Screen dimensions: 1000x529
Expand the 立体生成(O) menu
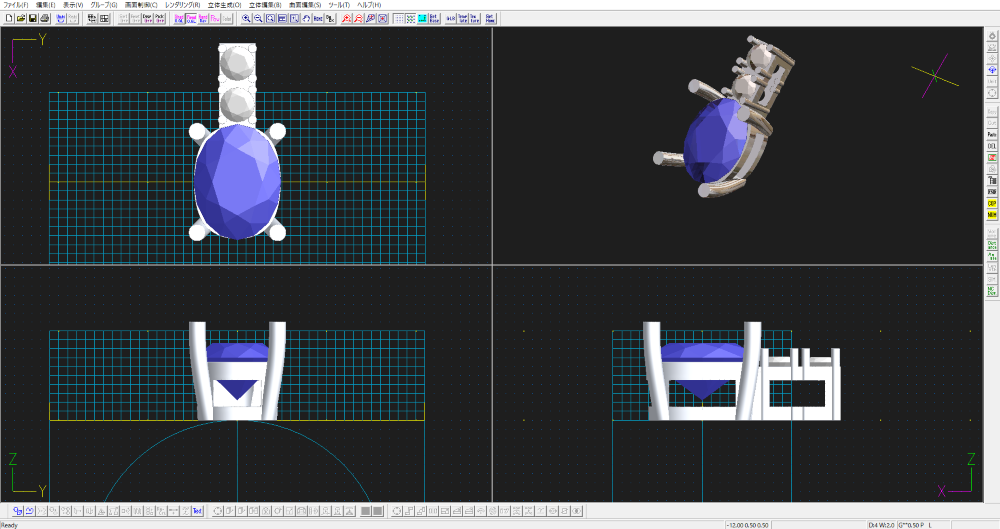pyautogui.click(x=225, y=5)
